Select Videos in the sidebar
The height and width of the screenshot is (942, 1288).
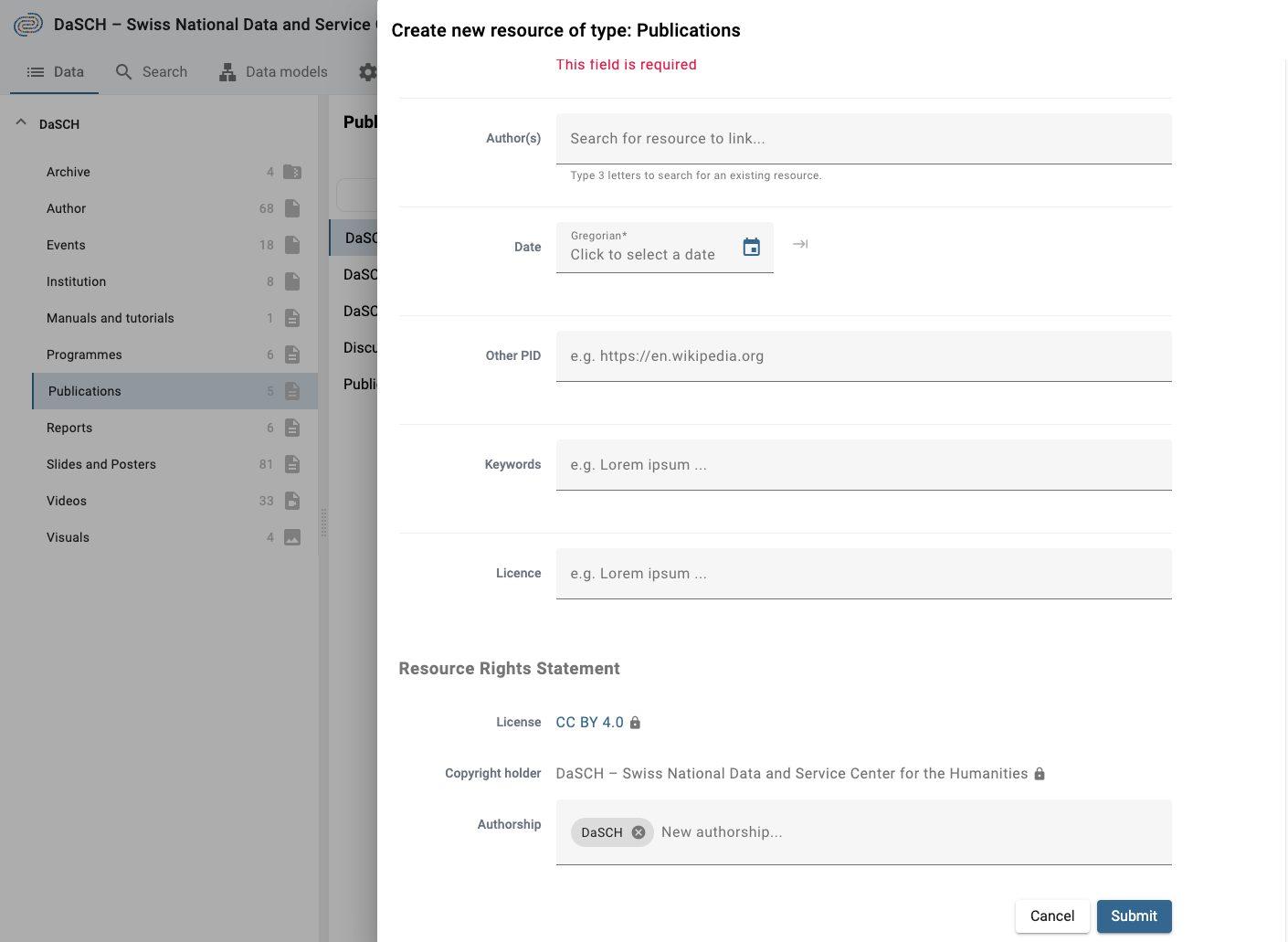click(x=174, y=501)
